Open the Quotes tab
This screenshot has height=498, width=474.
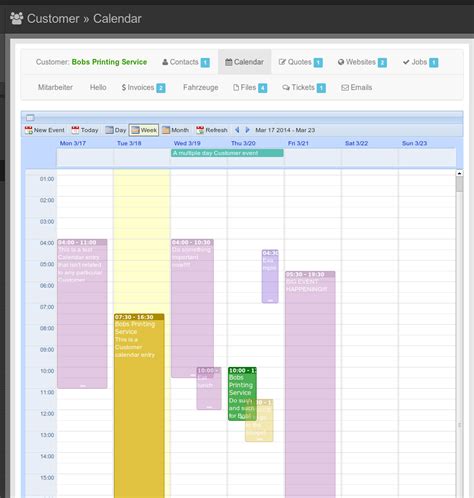[x=301, y=62]
